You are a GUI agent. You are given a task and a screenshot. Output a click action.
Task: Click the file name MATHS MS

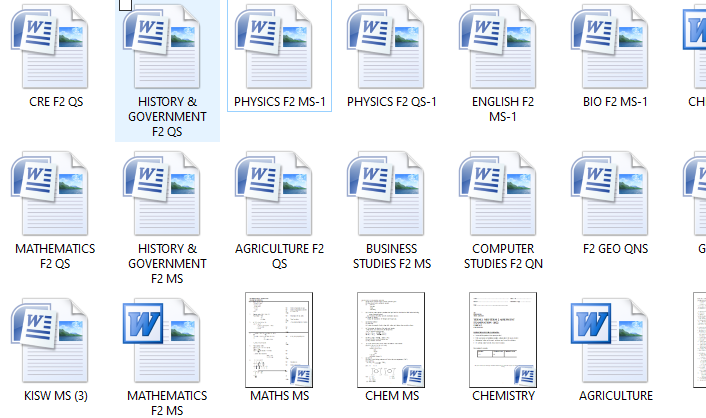(280, 395)
